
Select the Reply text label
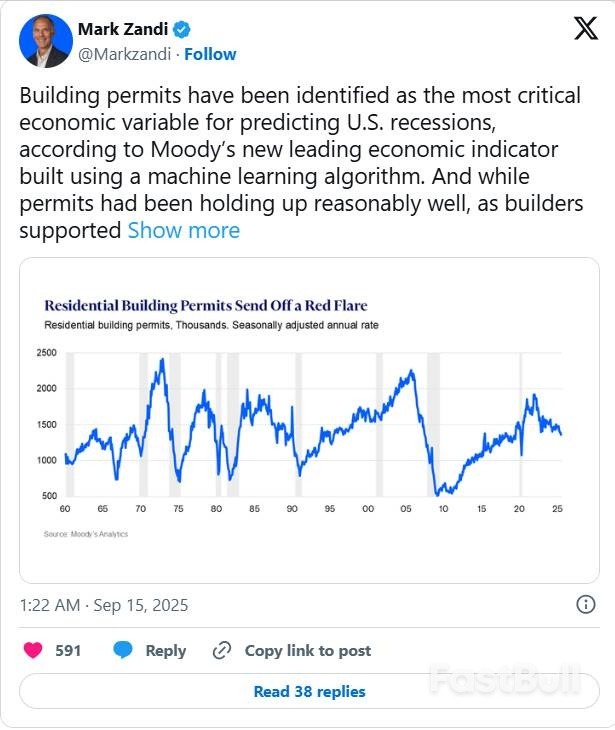pos(166,650)
